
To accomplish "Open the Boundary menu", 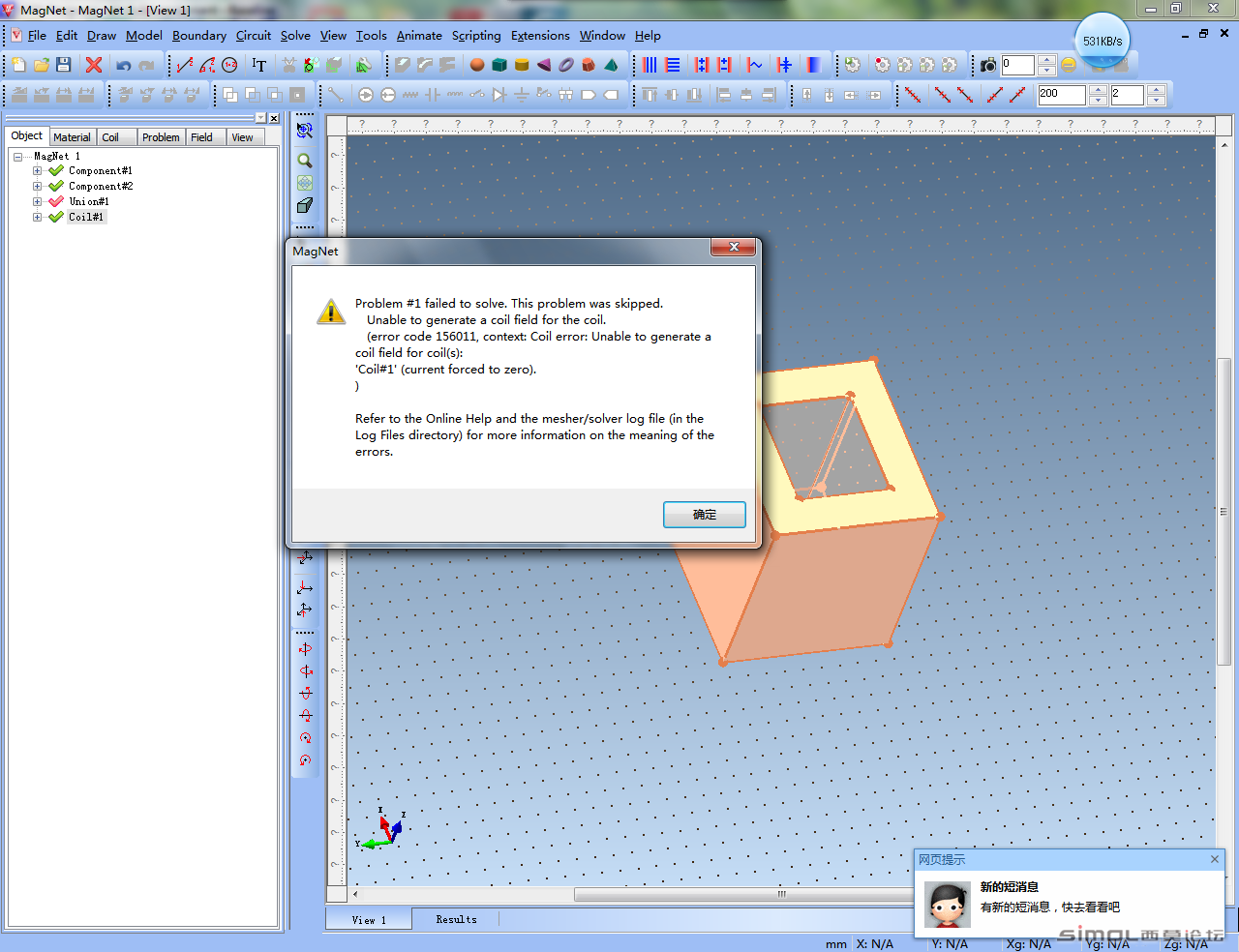I will pos(199,36).
